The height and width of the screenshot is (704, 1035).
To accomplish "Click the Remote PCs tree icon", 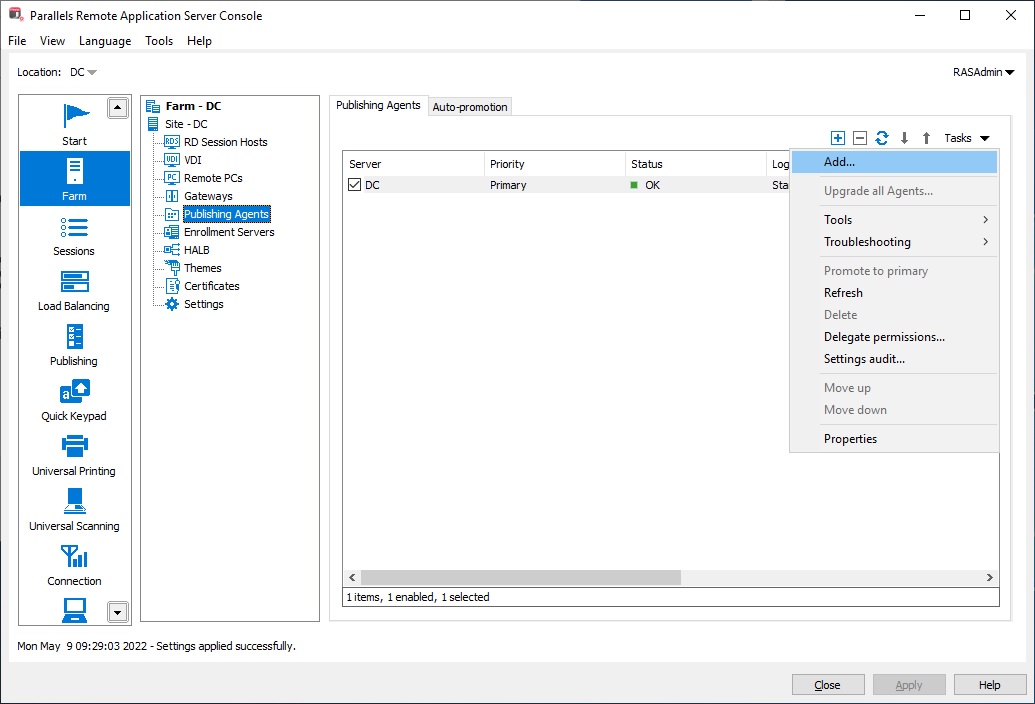I will point(172,177).
